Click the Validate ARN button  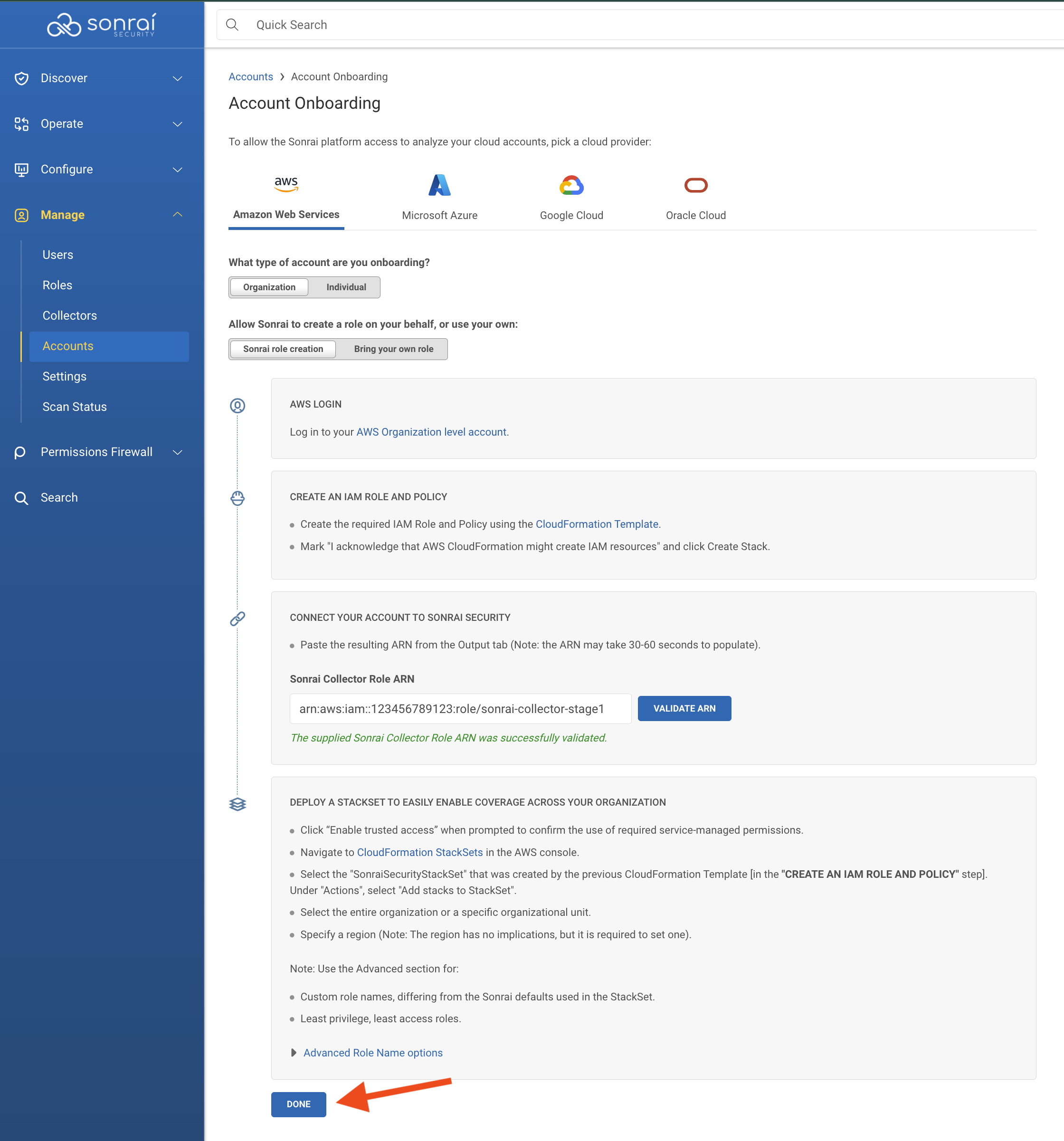tap(684, 709)
